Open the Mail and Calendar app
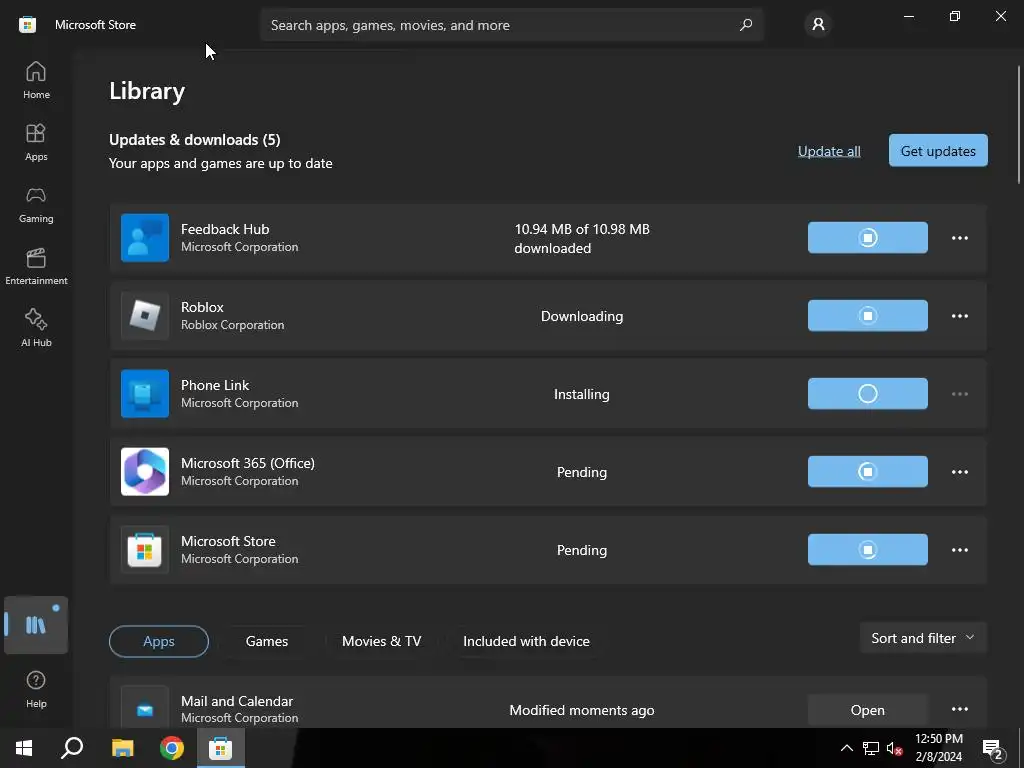The width and height of the screenshot is (1024, 768). (x=867, y=710)
